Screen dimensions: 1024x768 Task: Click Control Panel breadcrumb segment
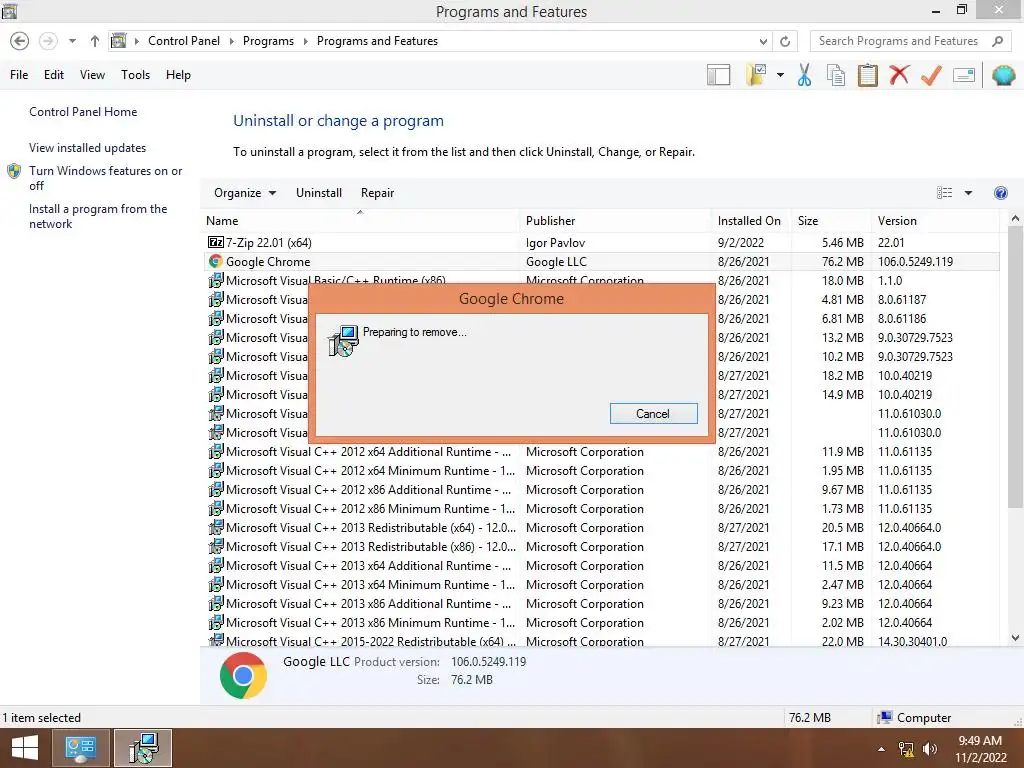[x=184, y=41]
